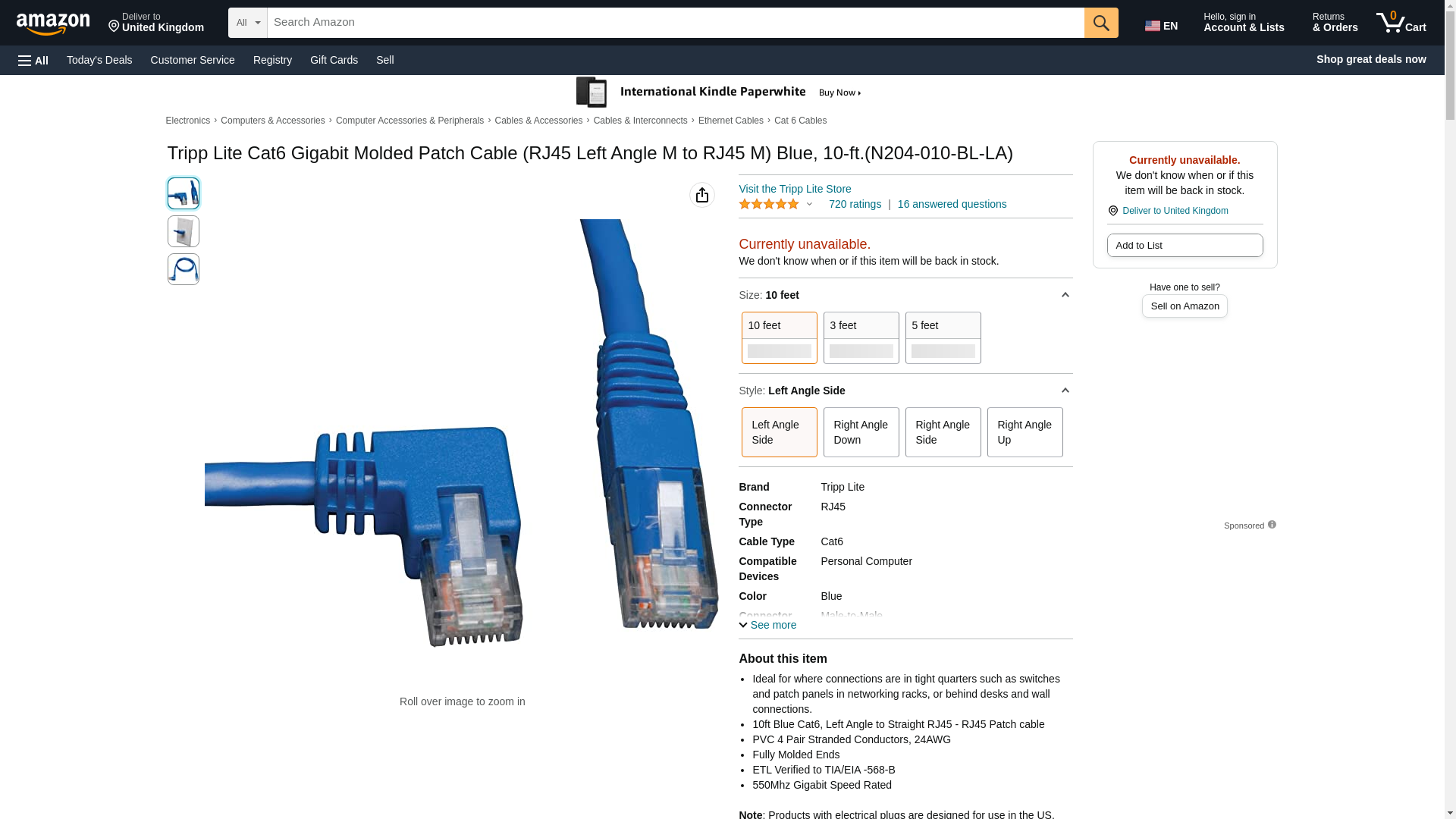Click the Sponsored info icon
The width and height of the screenshot is (1456, 819).
[1272, 525]
